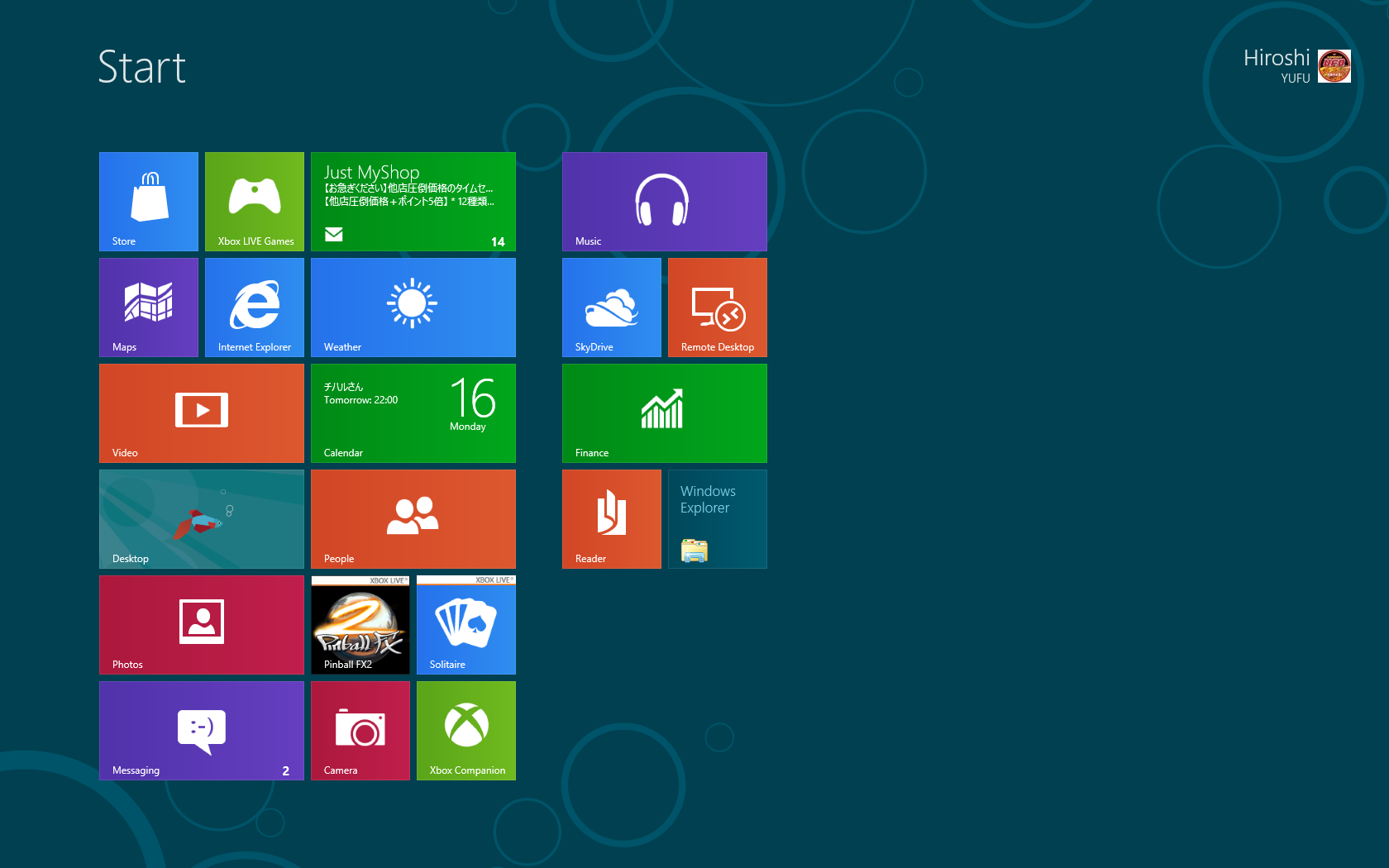Image resolution: width=1389 pixels, height=868 pixels.
Task: Open the Maps tile
Action: coord(149,308)
